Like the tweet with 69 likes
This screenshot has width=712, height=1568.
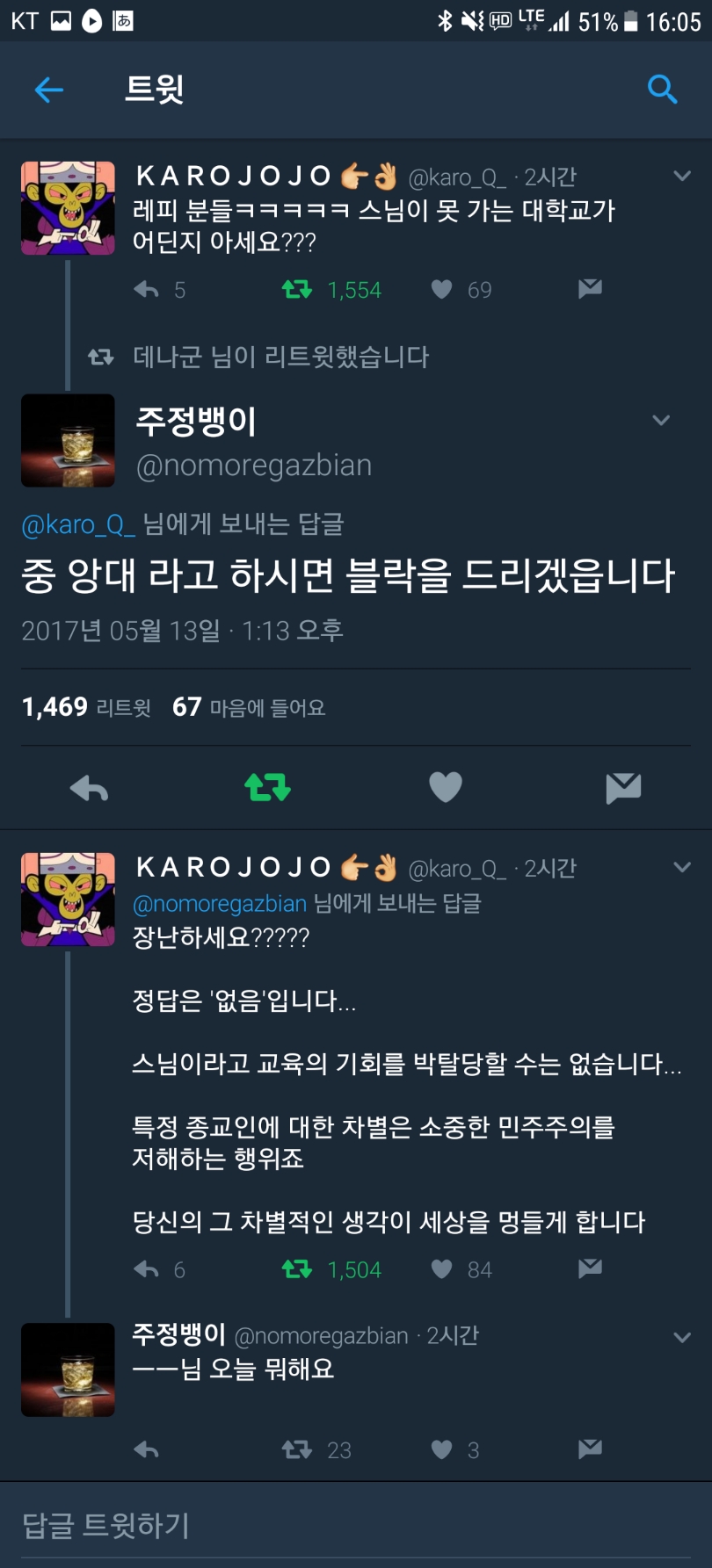click(442, 289)
